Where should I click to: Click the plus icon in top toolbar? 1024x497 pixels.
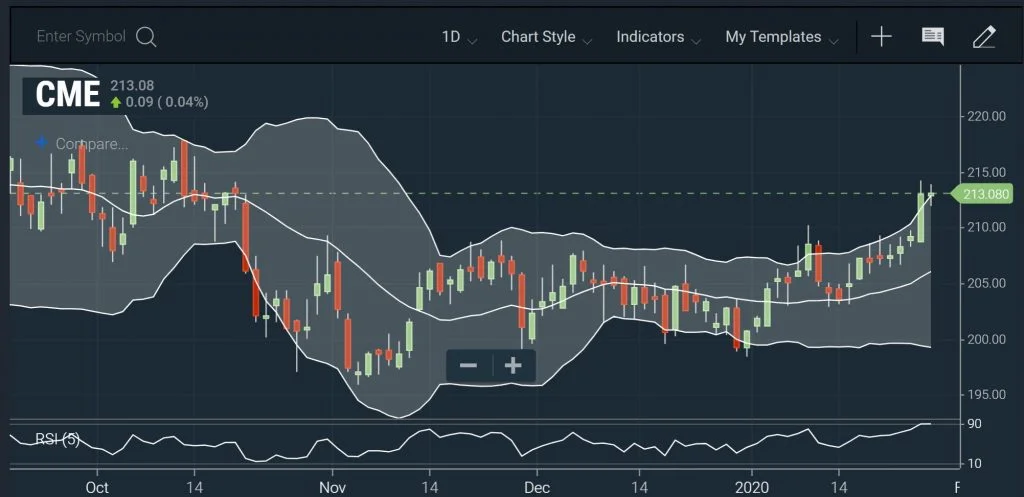click(881, 37)
